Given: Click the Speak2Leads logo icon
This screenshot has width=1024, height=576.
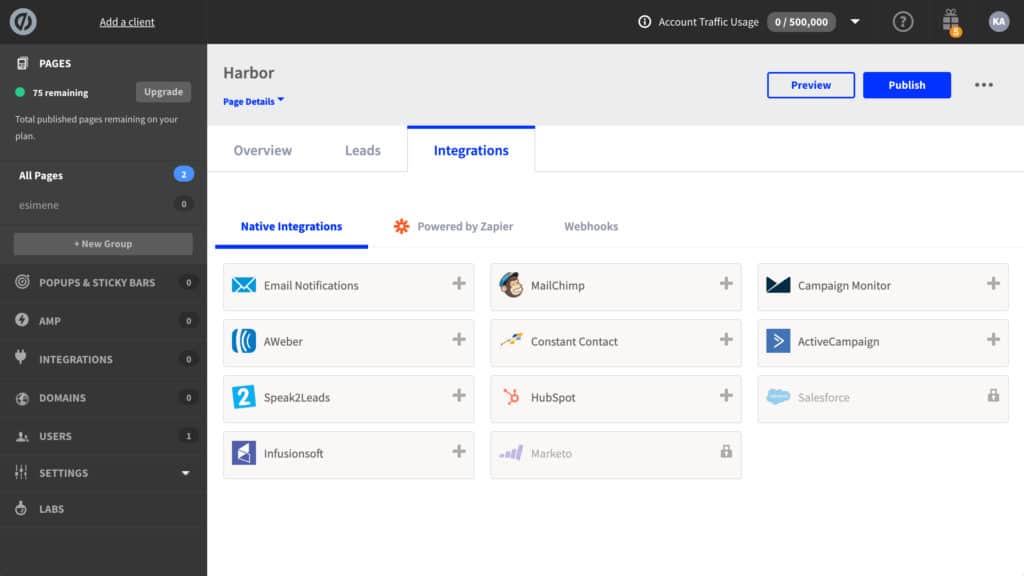Looking at the screenshot, I should pyautogui.click(x=244, y=396).
